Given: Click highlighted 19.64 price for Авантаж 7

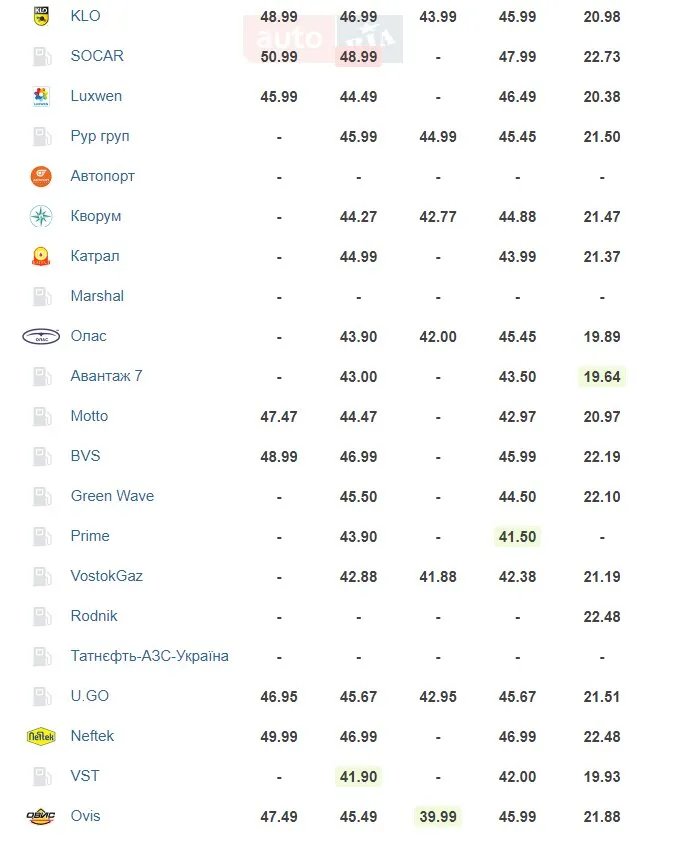Looking at the screenshot, I should 602,377.
